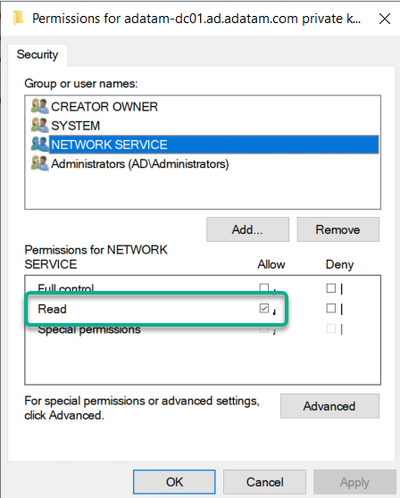
Task: Click Deny checkbox for Special permissions
Action: (331, 329)
